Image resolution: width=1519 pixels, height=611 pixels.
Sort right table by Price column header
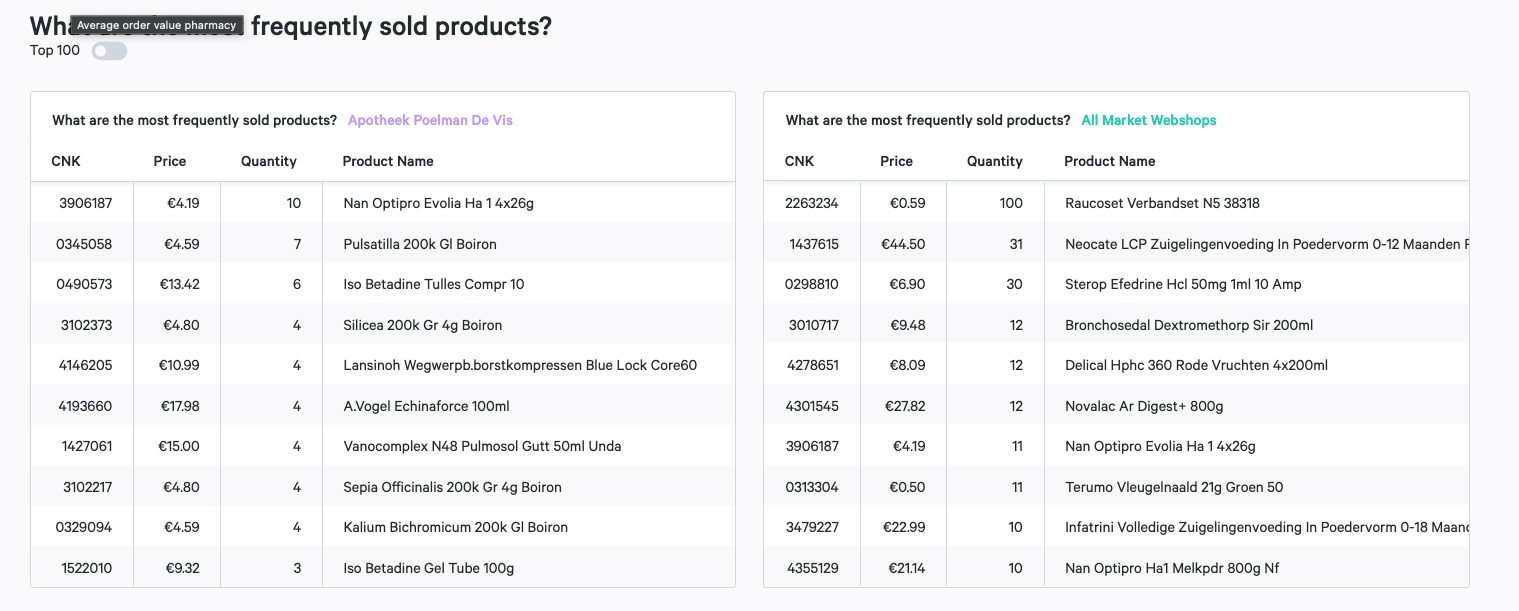click(x=897, y=161)
